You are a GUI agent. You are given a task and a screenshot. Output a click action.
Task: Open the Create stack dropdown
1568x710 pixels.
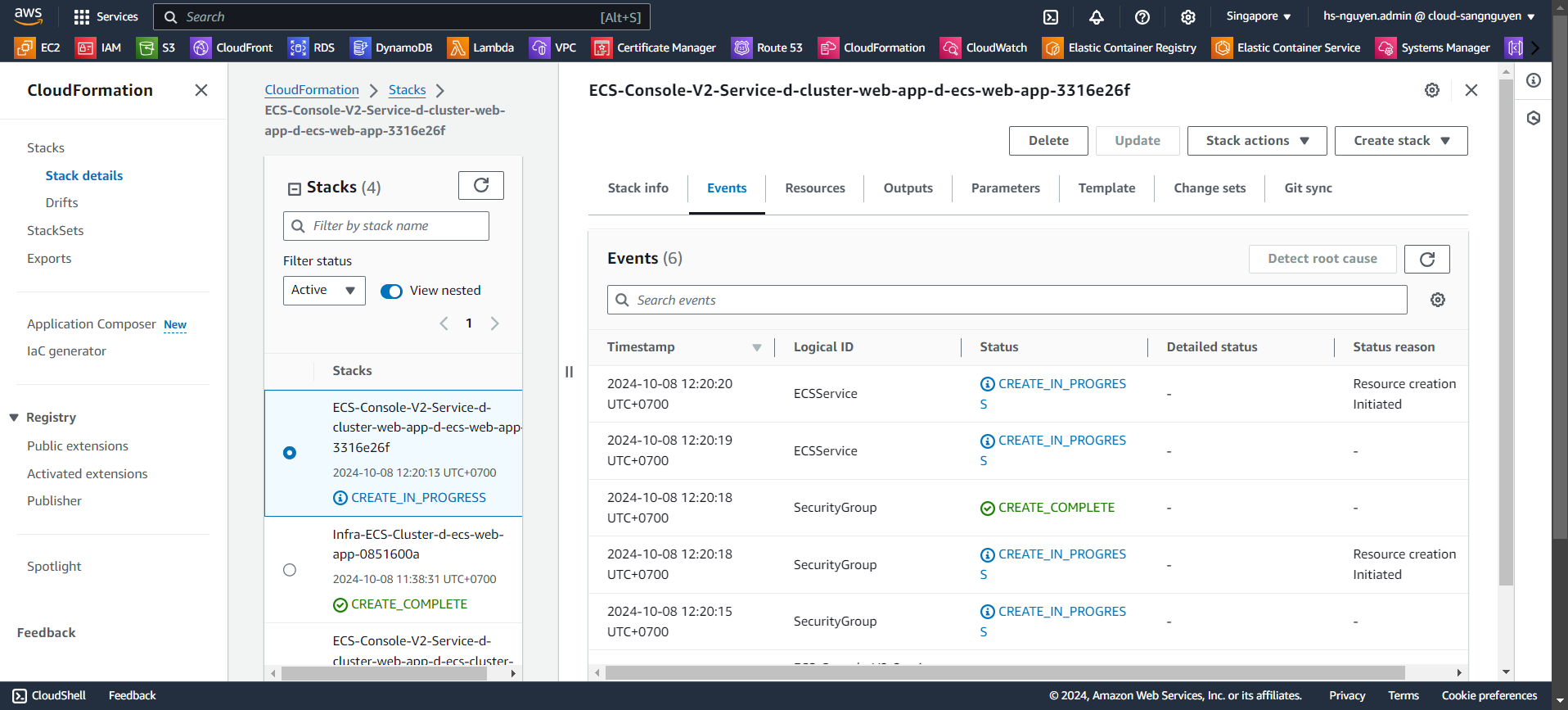pyautogui.click(x=1400, y=141)
